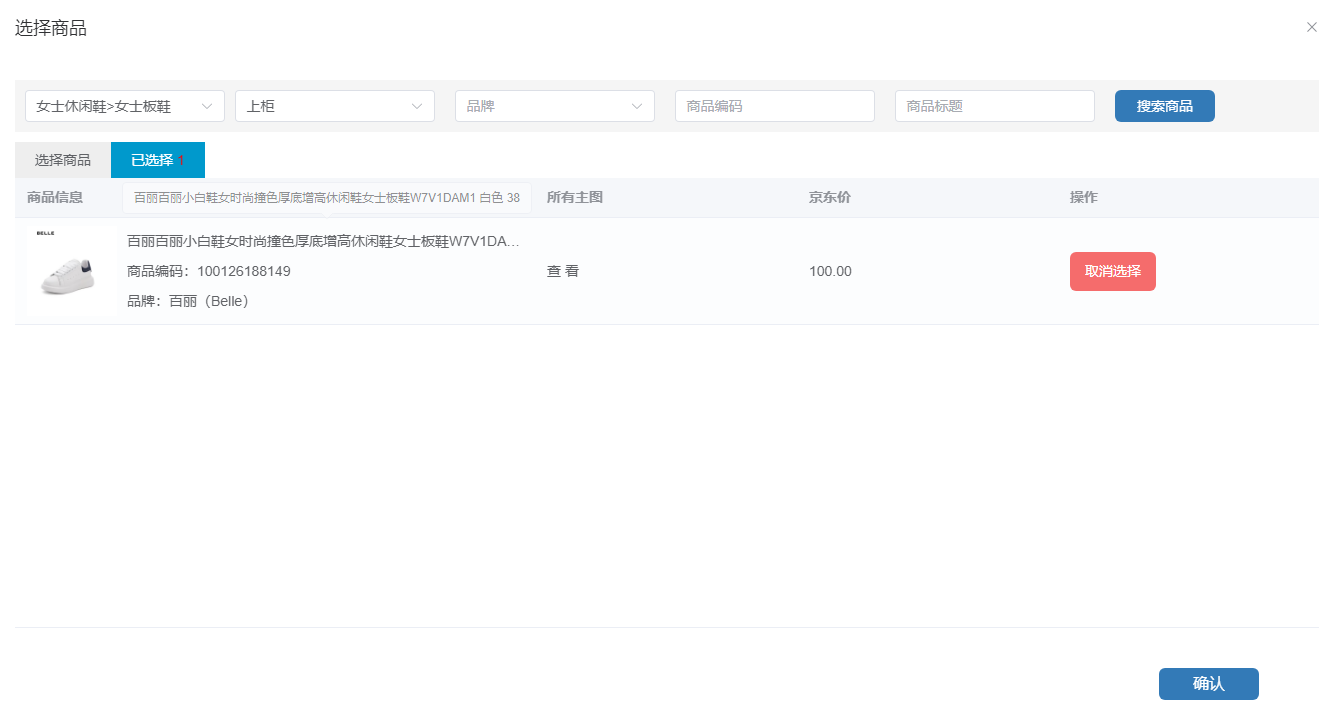Screen dimensions: 1325x707
Task: Click the product code 100126188149 text
Action: pos(243,271)
